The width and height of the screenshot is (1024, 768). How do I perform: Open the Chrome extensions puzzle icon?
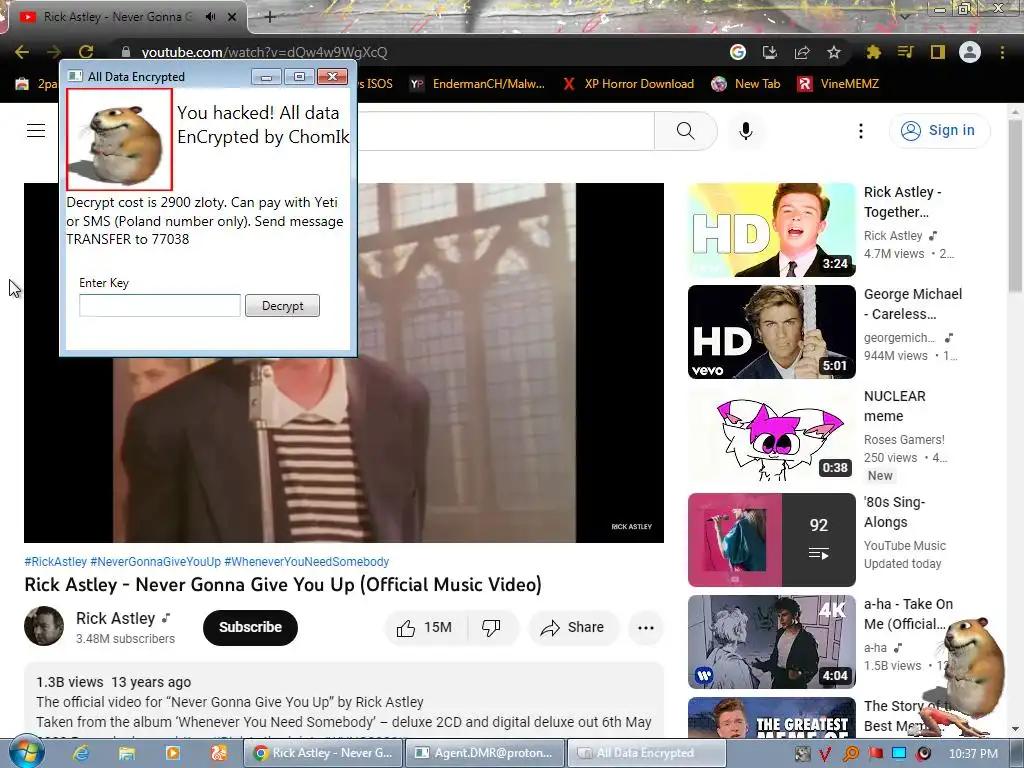point(874,52)
